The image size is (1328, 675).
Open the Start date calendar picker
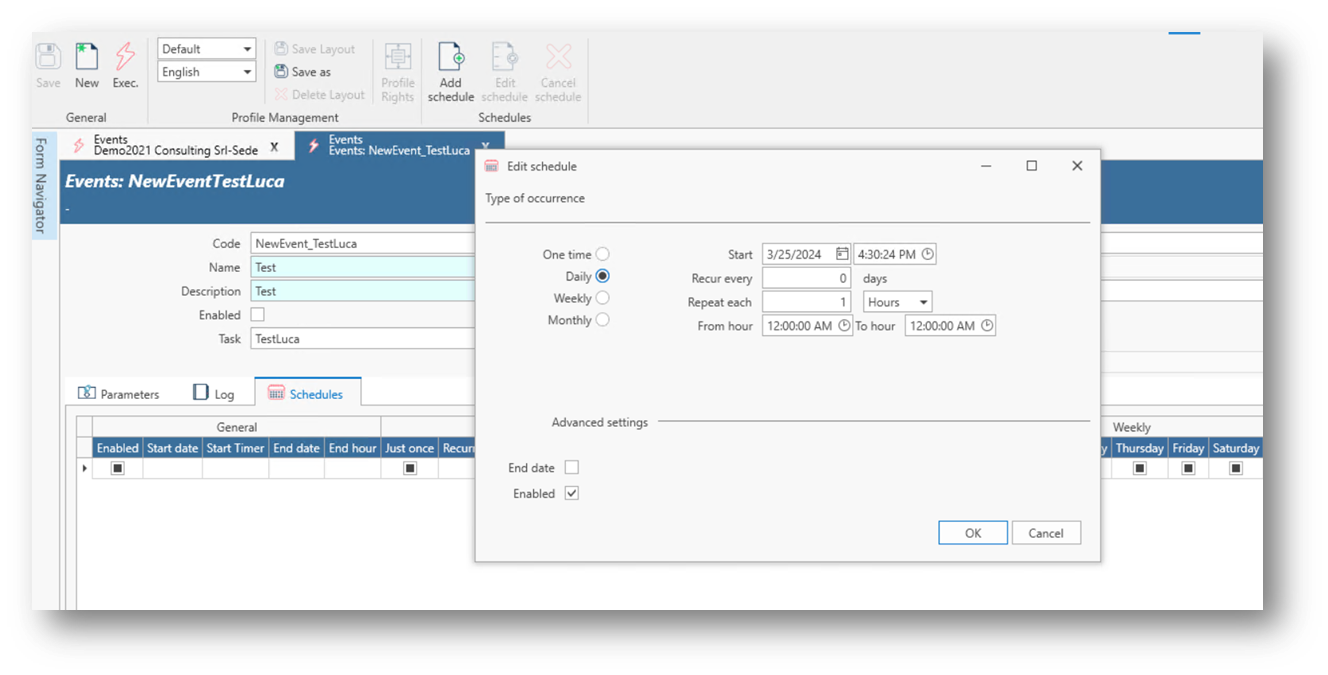pos(842,254)
